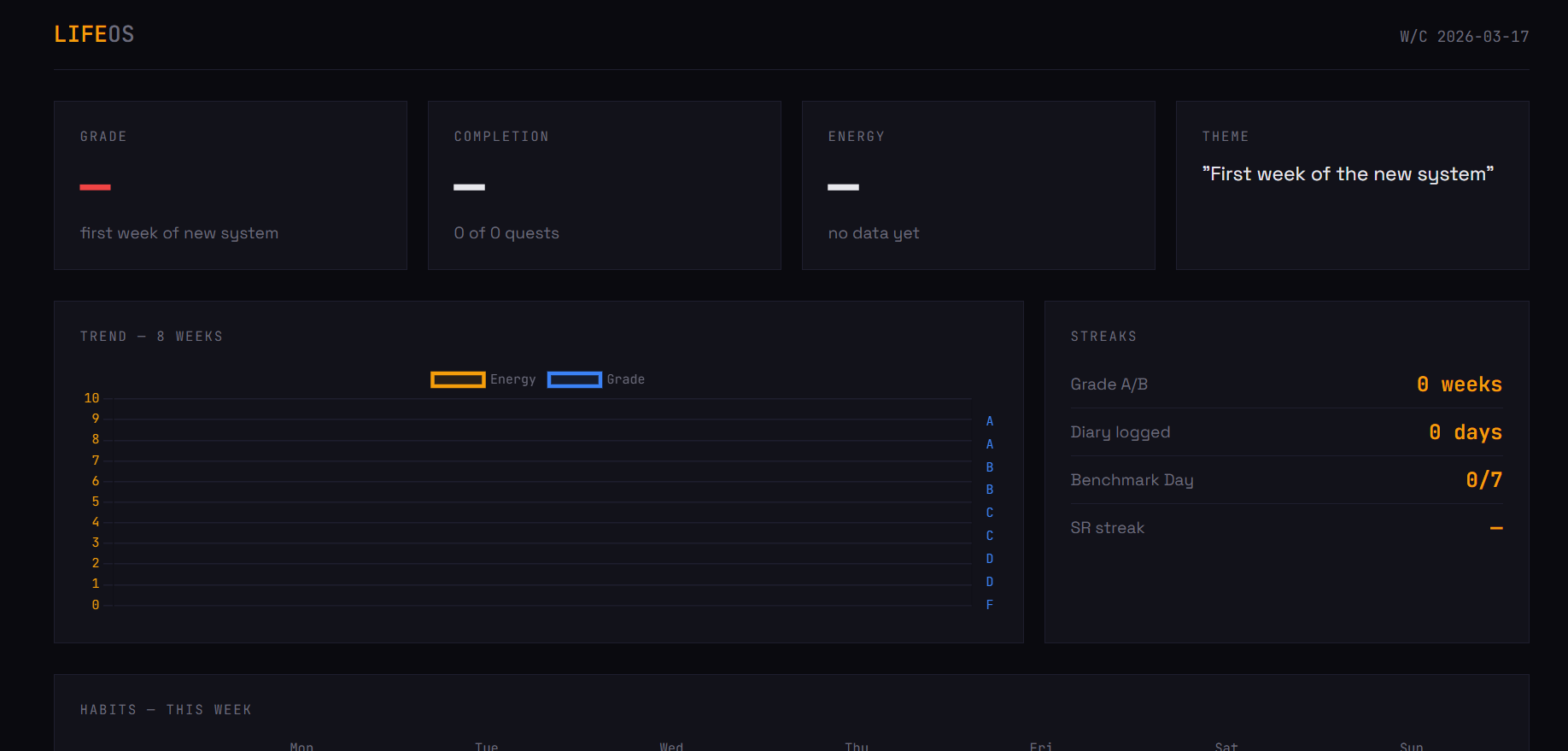Click the theme quote 'First week of the new system'
Viewport: 1568px width, 751px height.
pos(1348,174)
